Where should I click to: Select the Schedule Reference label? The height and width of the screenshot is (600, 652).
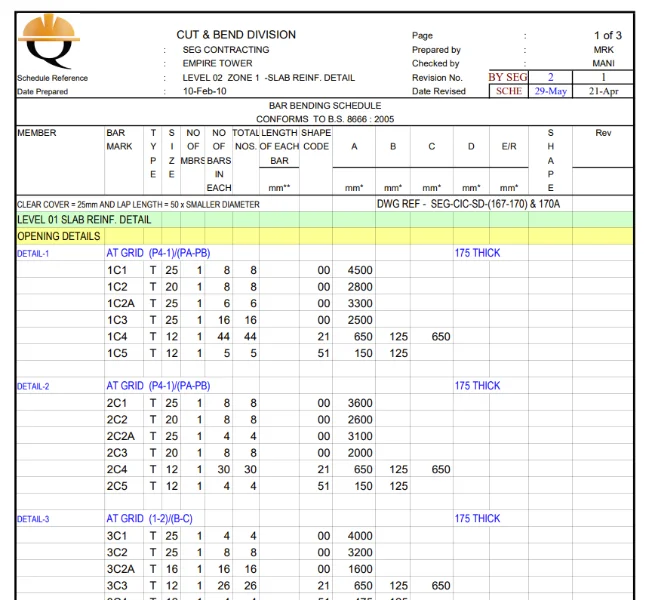52,78
